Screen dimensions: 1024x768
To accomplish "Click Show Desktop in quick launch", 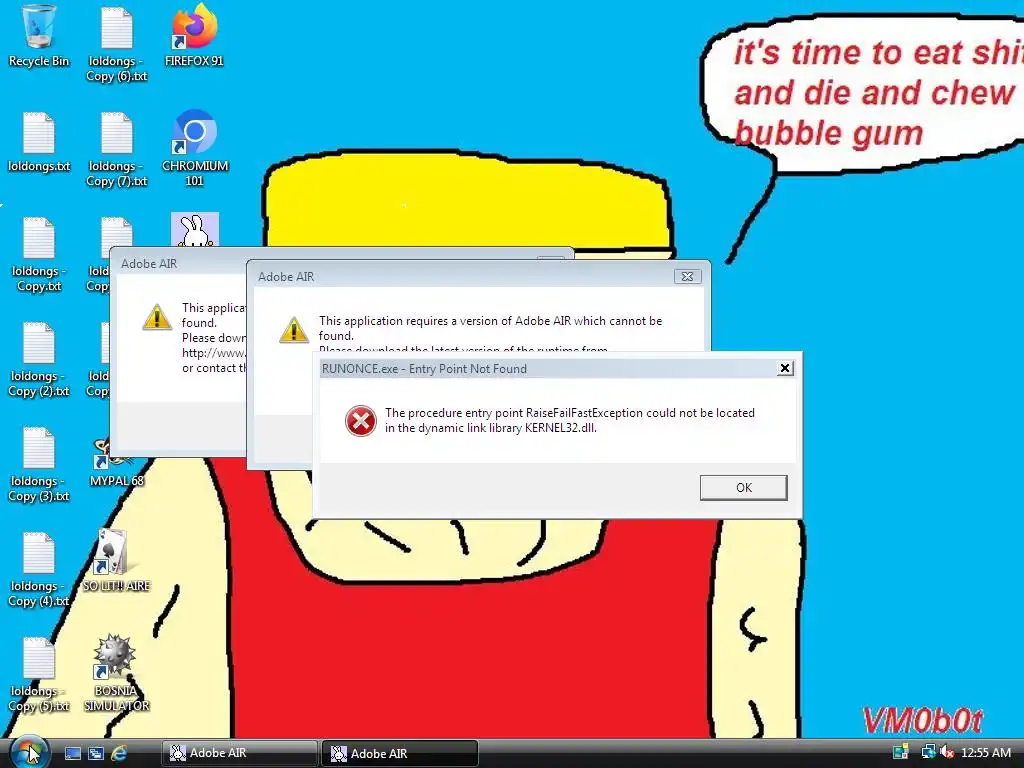I will coord(72,753).
